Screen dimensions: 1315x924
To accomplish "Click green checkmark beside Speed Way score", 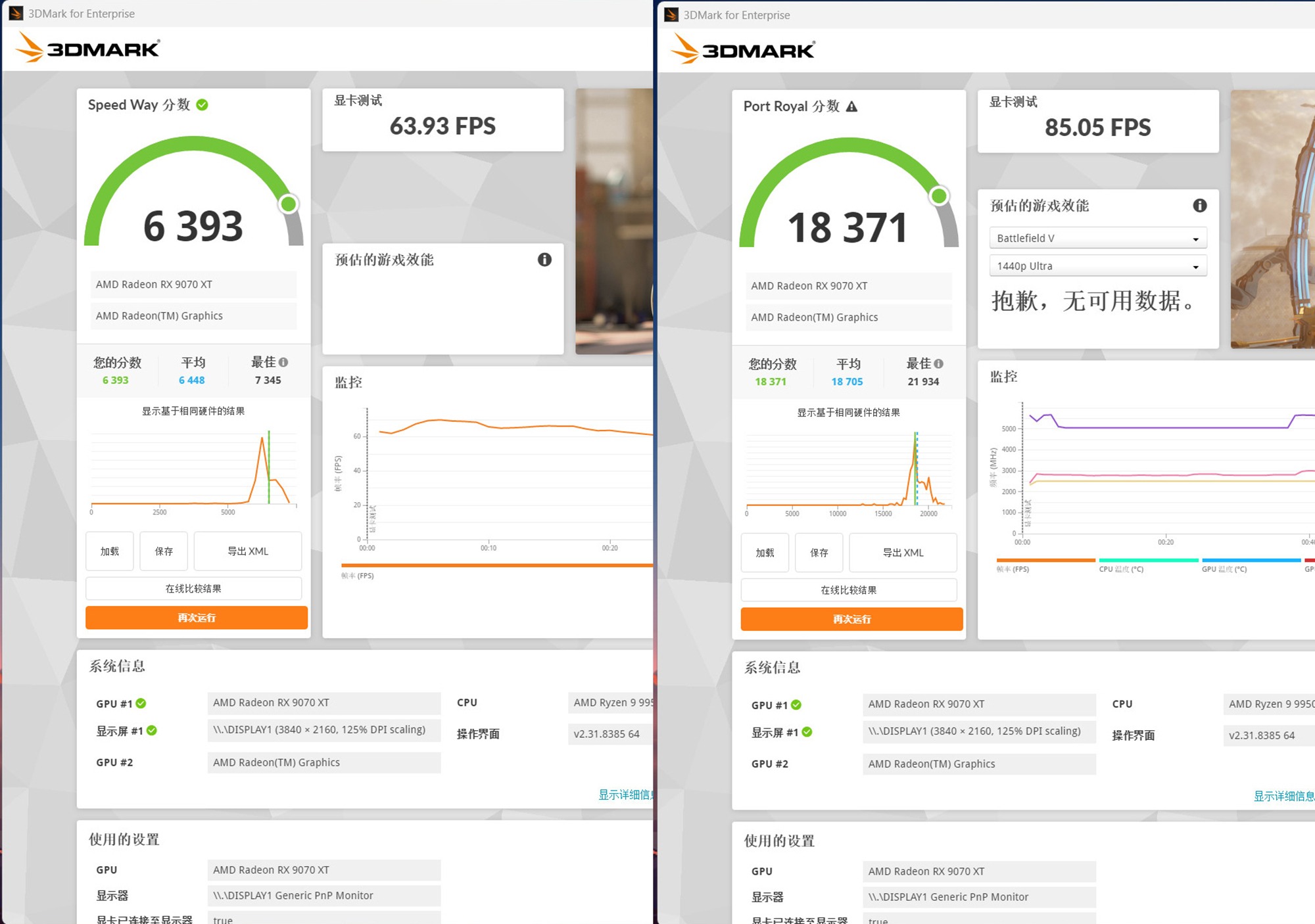I will point(203,105).
